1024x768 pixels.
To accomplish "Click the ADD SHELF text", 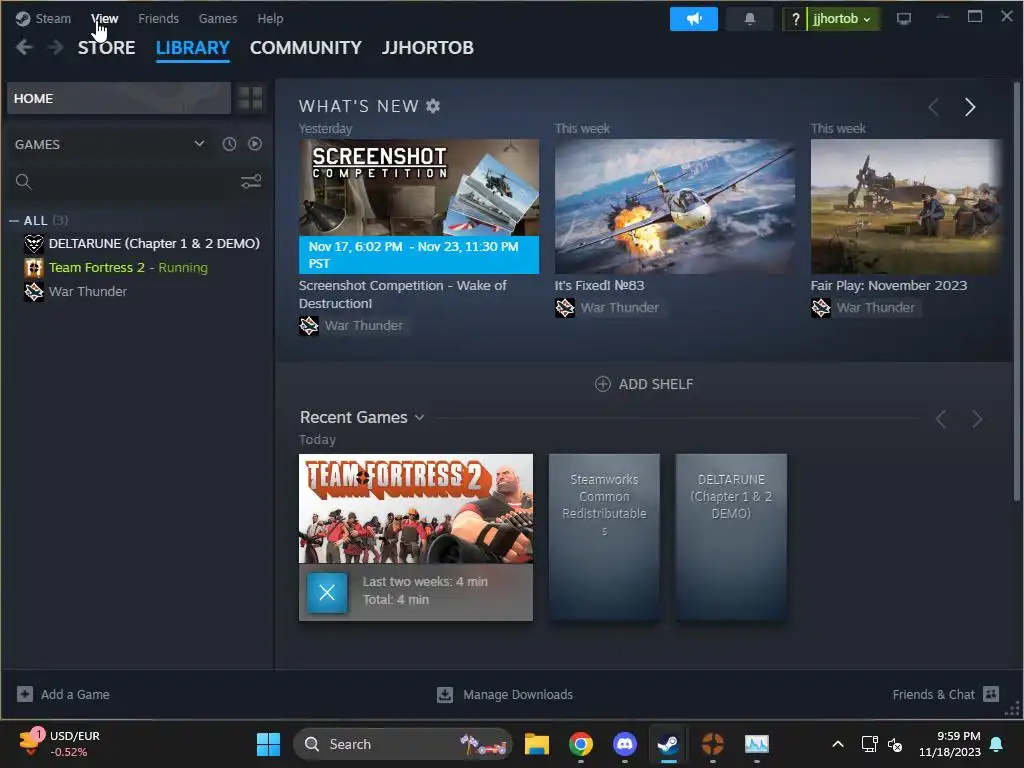I will tap(656, 384).
